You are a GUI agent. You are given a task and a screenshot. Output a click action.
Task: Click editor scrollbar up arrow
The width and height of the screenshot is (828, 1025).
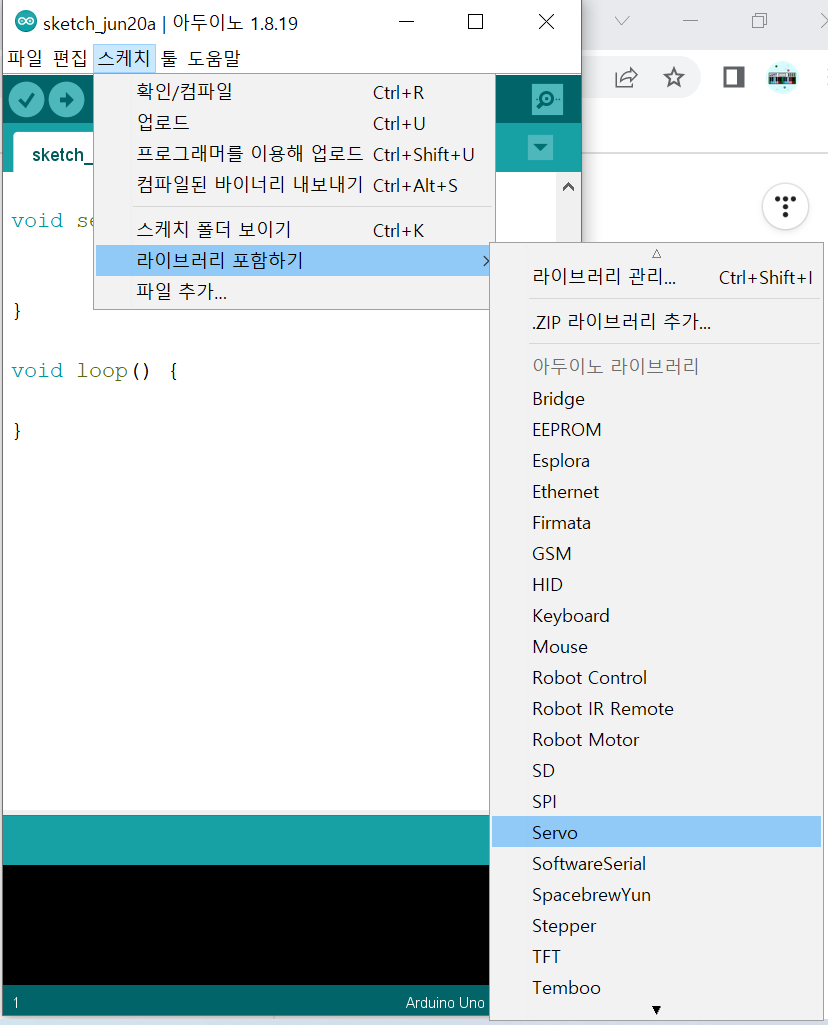click(x=569, y=187)
